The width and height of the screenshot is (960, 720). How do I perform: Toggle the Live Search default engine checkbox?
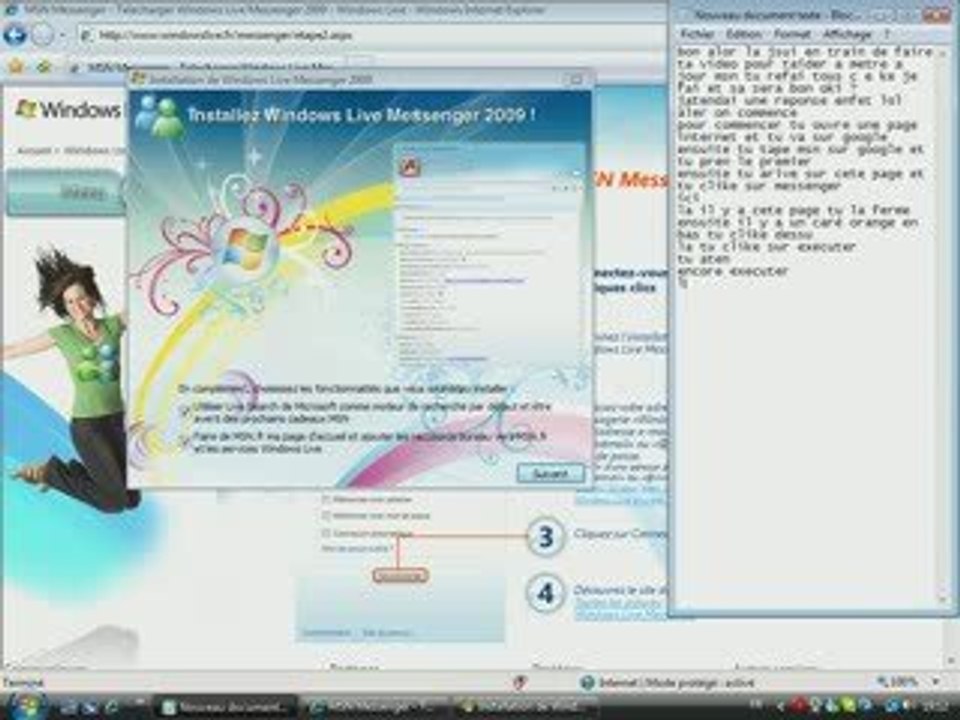pos(185,411)
